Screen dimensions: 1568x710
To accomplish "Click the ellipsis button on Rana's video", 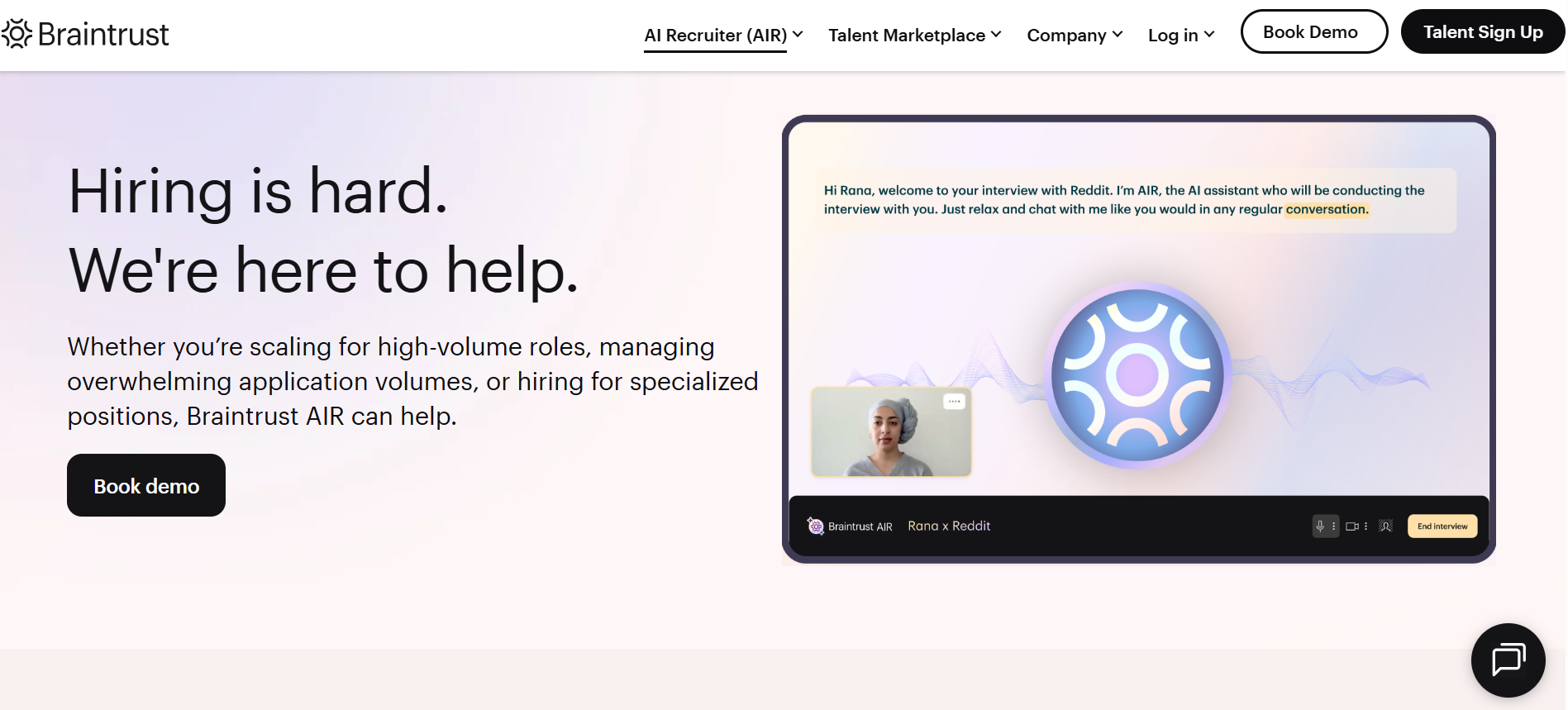I will pyautogui.click(x=954, y=401).
